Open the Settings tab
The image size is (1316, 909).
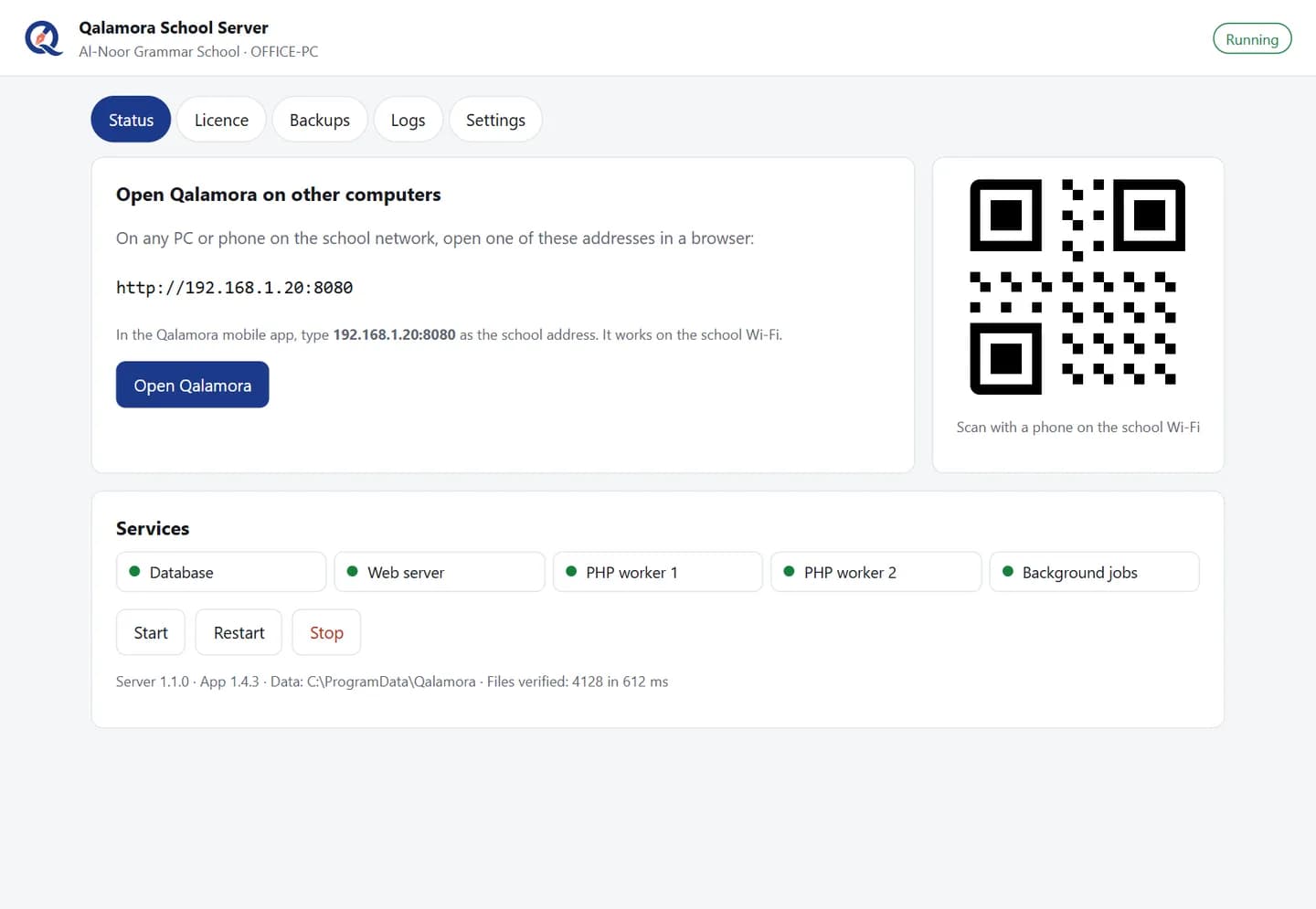[x=495, y=120]
